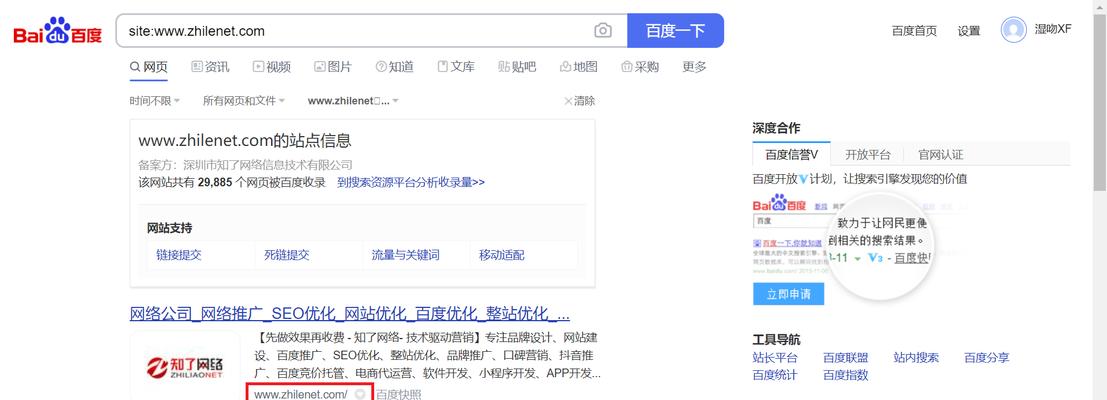Screen dimensions: 1107x400
Task: Switch to 视频 tab
Action: coord(272,67)
